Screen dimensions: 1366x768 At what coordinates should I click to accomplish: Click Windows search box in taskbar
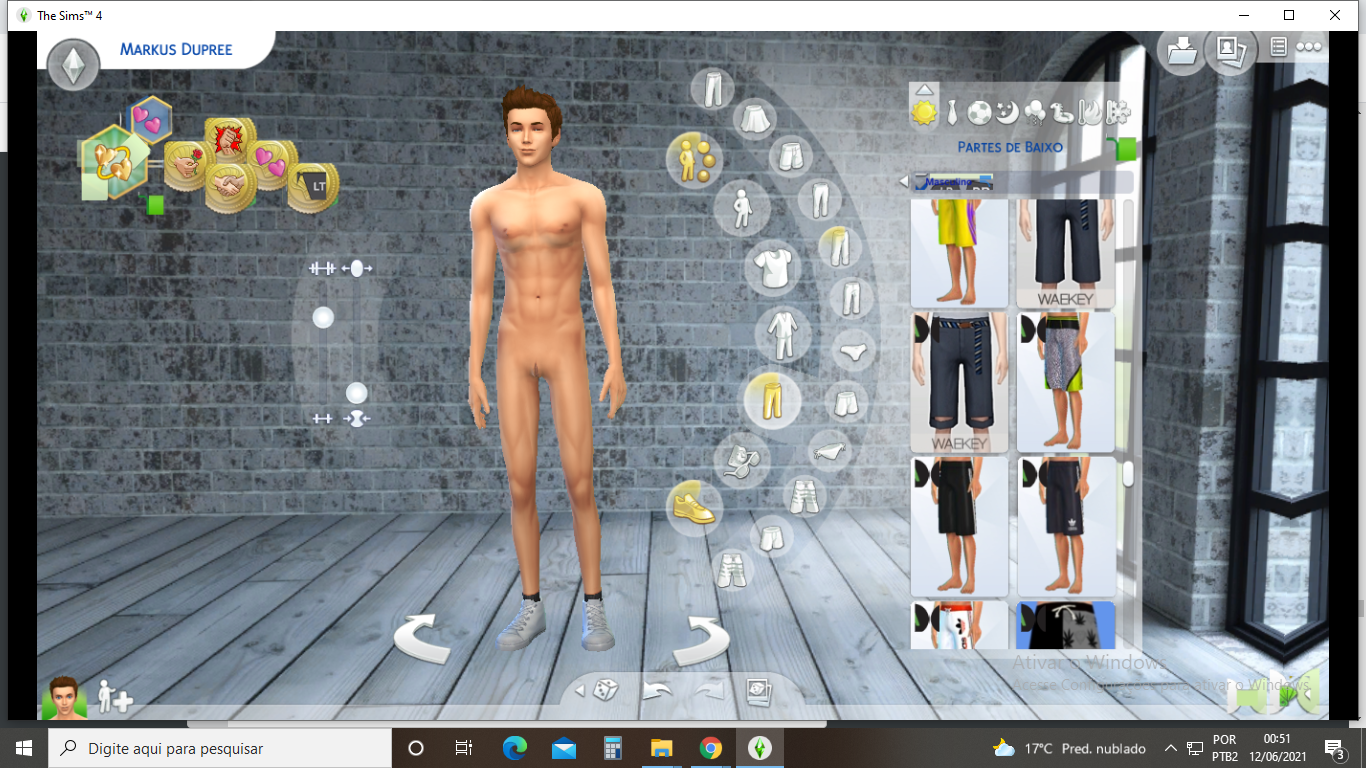(x=218, y=748)
